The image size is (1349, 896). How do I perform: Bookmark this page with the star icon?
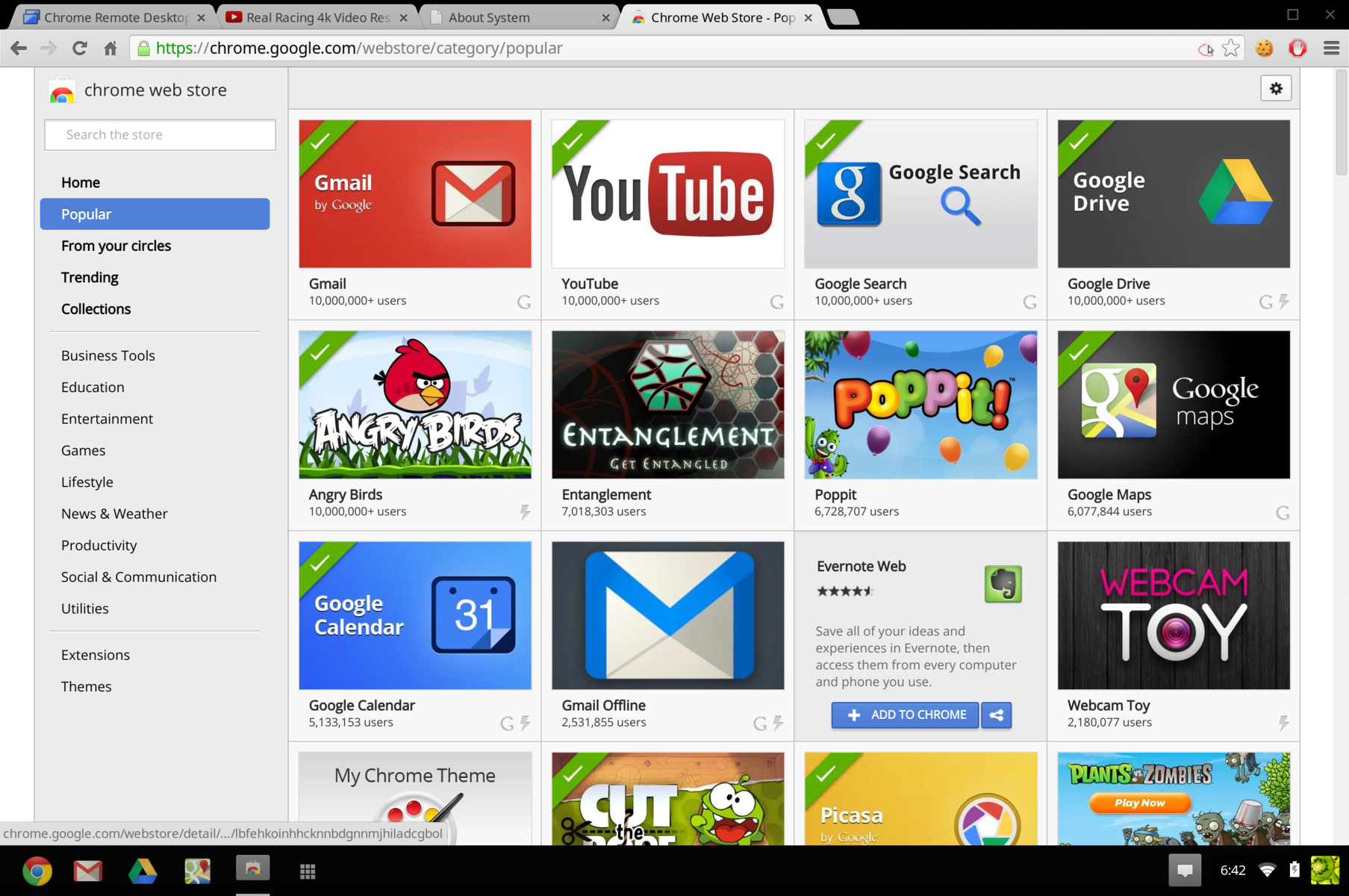pos(1231,49)
